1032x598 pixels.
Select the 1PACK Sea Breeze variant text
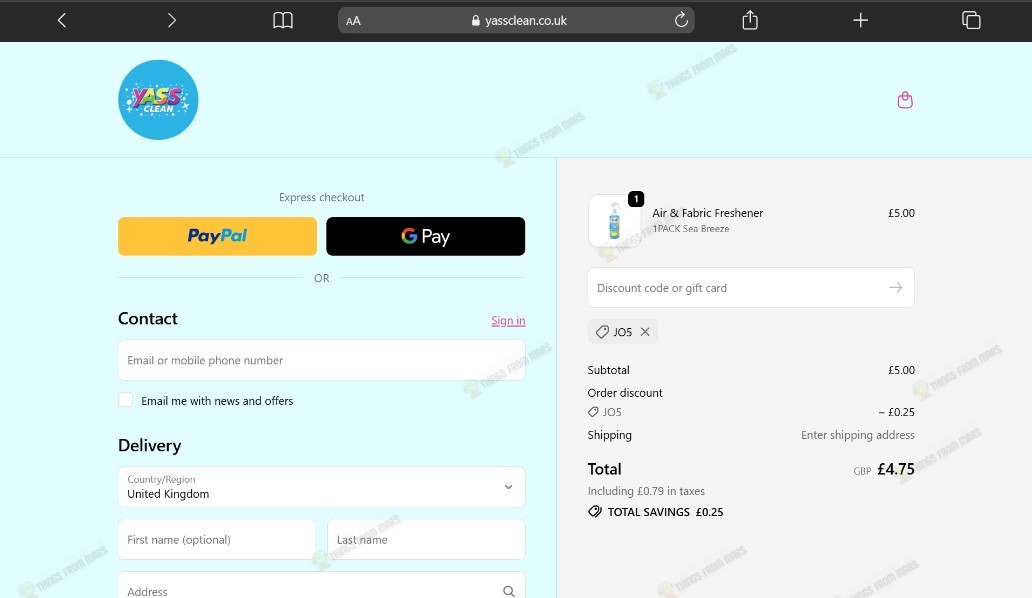click(x=690, y=229)
